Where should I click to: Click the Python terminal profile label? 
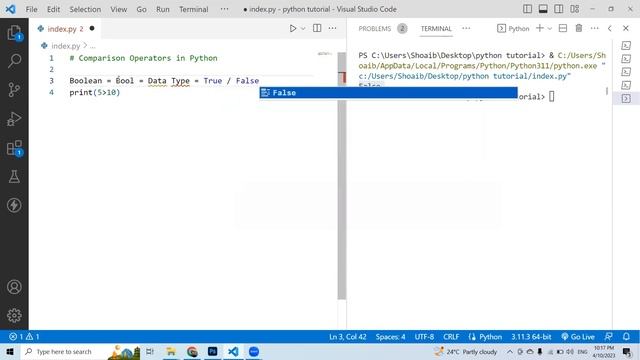[513, 29]
